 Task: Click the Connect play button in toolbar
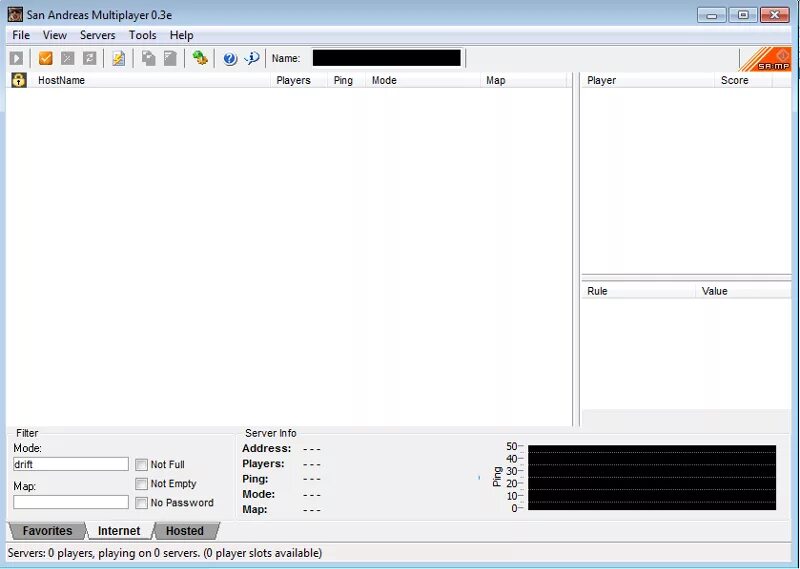(x=16, y=59)
